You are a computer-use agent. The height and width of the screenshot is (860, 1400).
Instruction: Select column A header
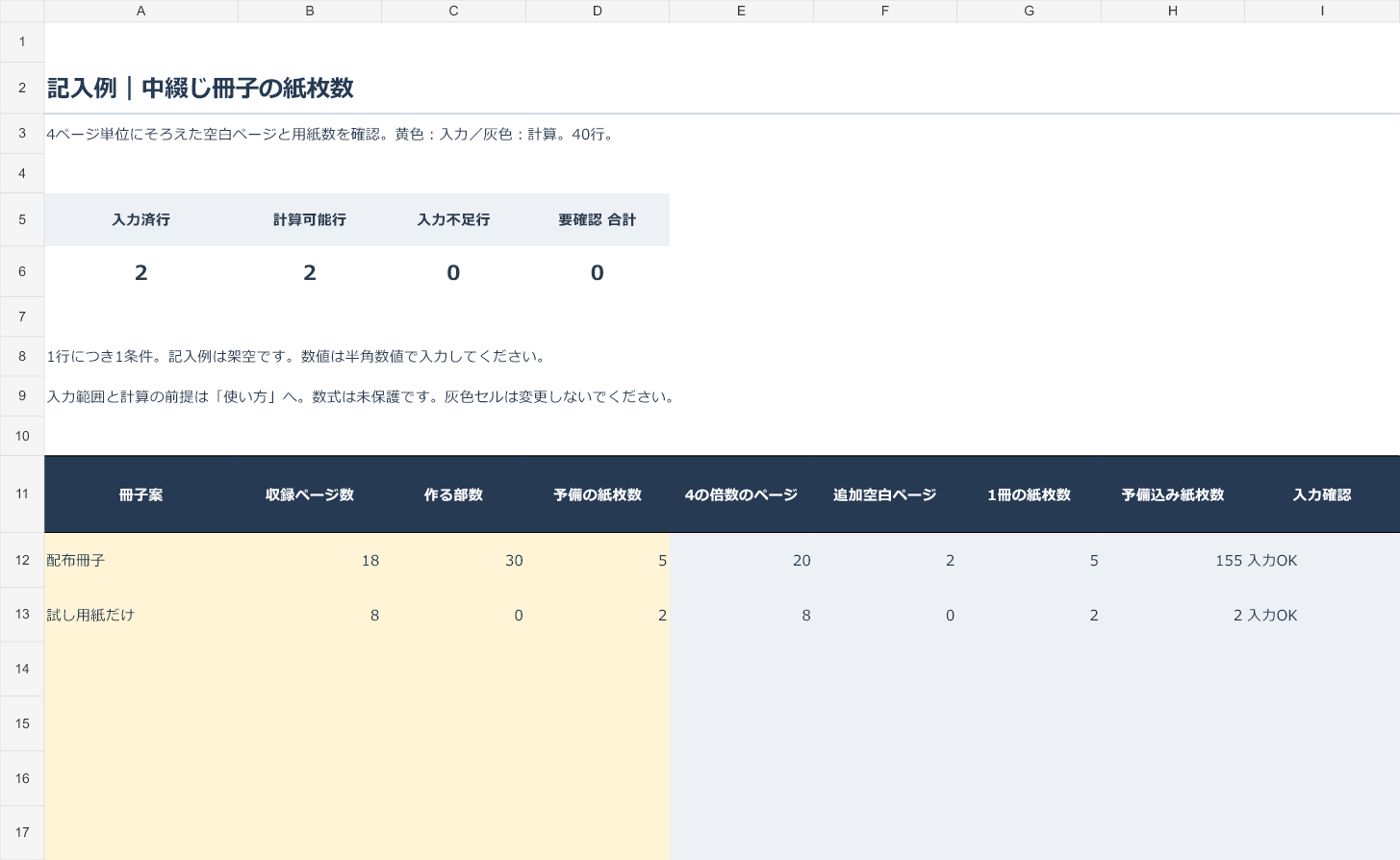coord(141,11)
